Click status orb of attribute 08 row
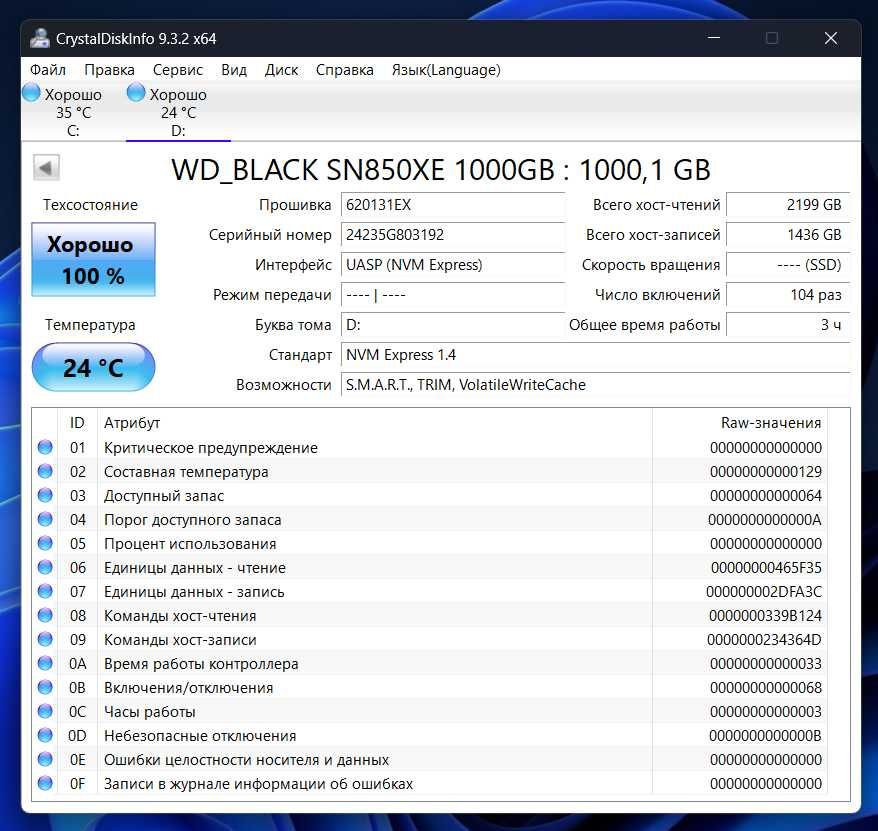The height and width of the screenshot is (831, 878). click(45, 615)
